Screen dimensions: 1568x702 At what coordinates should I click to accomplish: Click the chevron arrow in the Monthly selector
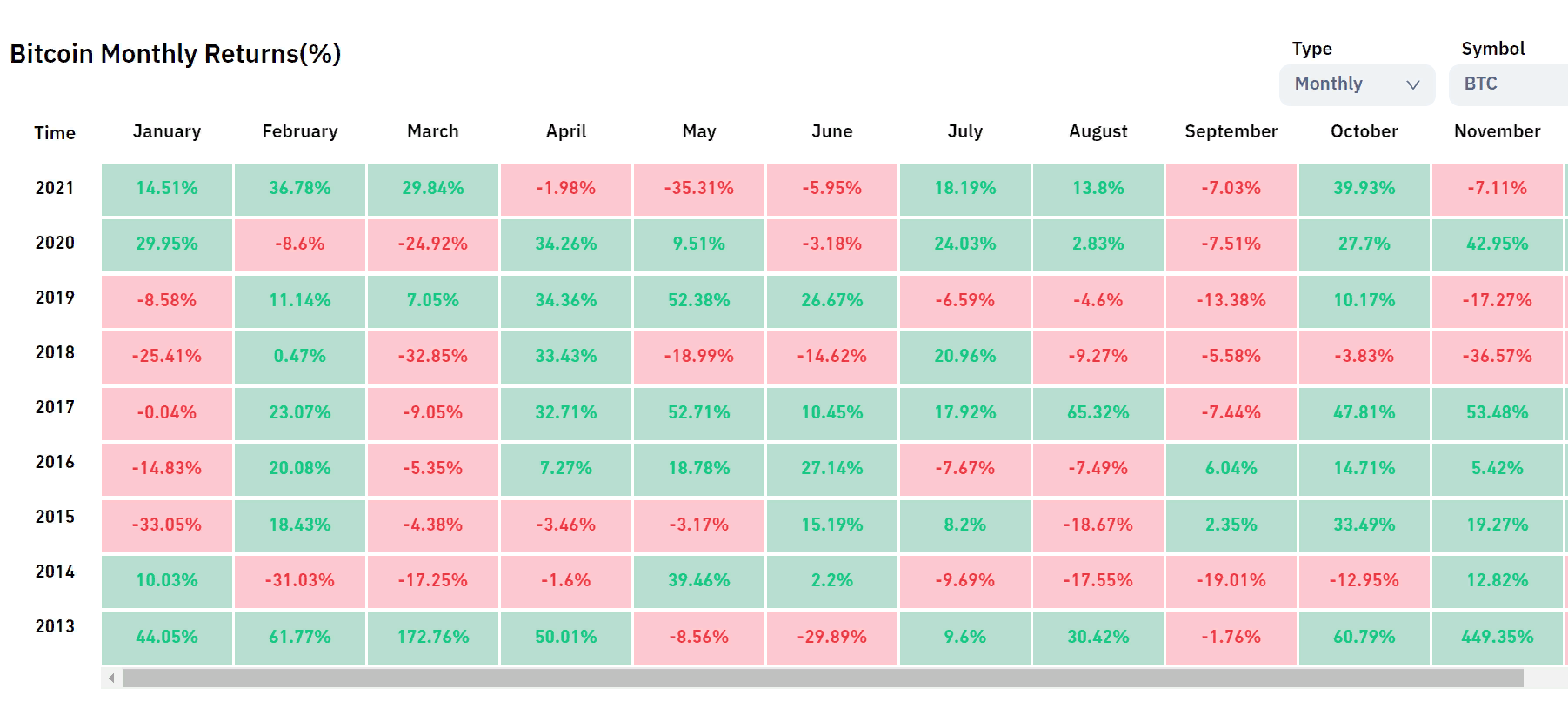(1412, 84)
